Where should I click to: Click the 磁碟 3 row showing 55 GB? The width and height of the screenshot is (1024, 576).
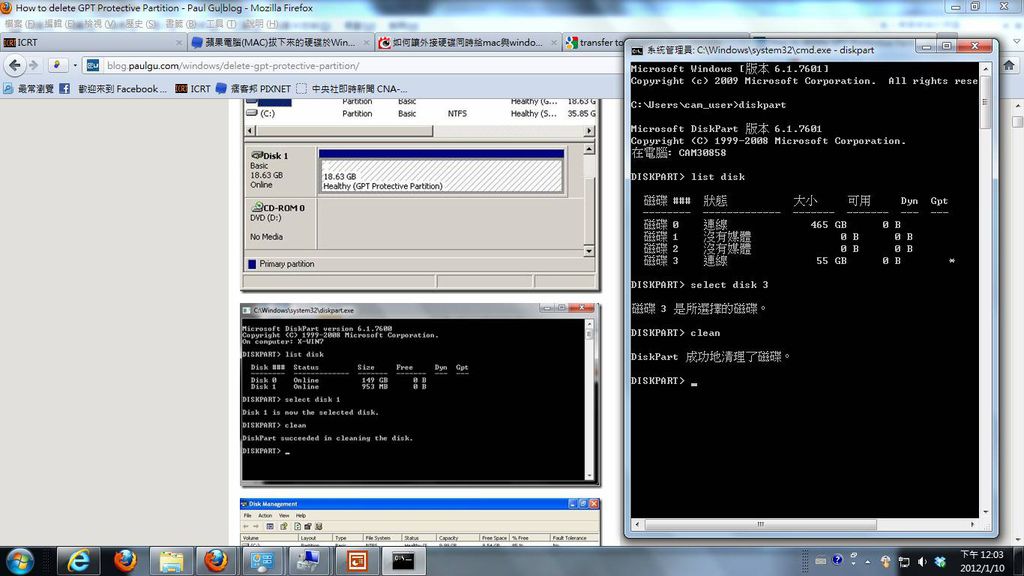(x=798, y=261)
